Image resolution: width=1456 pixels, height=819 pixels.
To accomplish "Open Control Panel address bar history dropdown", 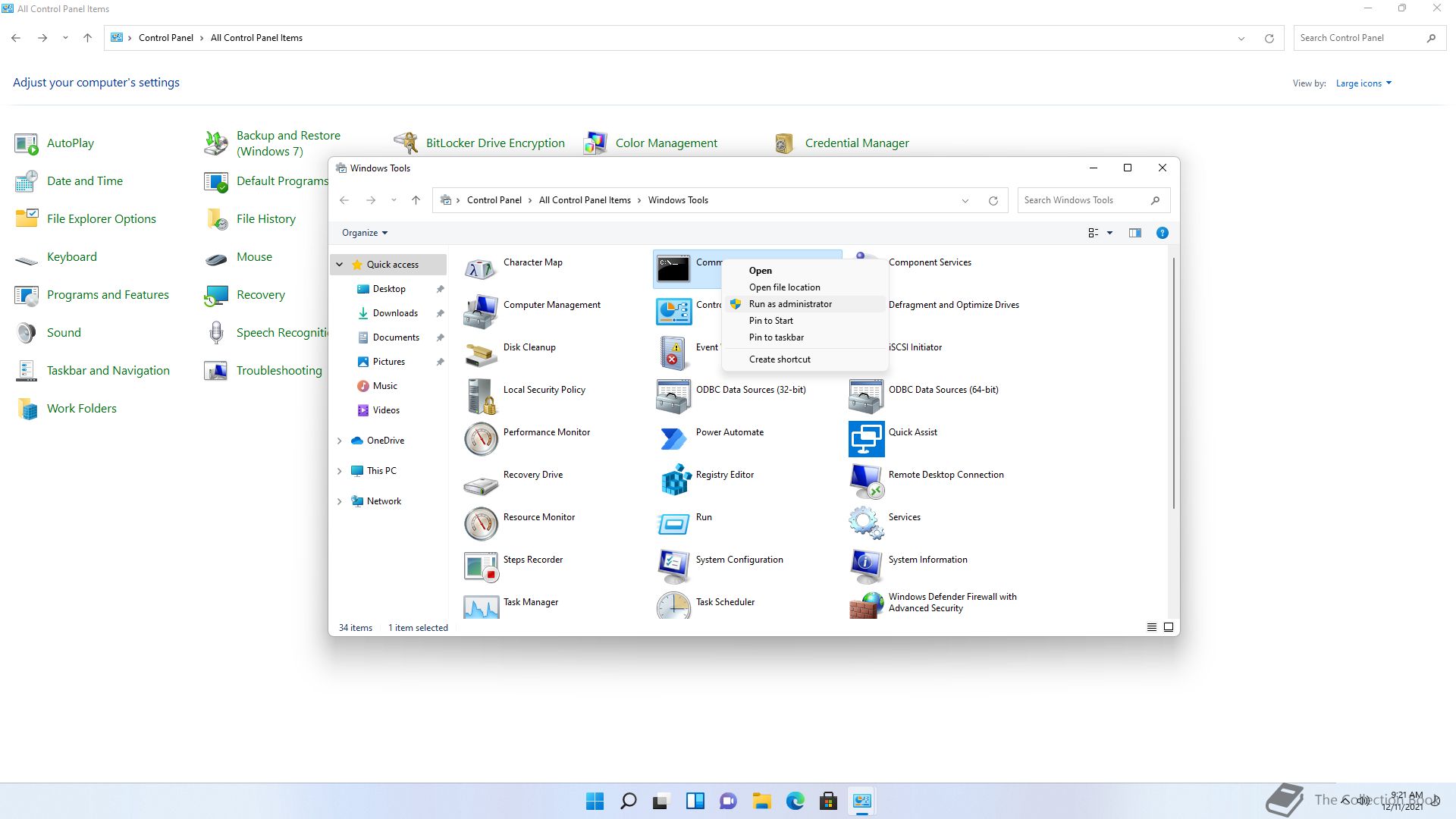I will pos(1241,39).
